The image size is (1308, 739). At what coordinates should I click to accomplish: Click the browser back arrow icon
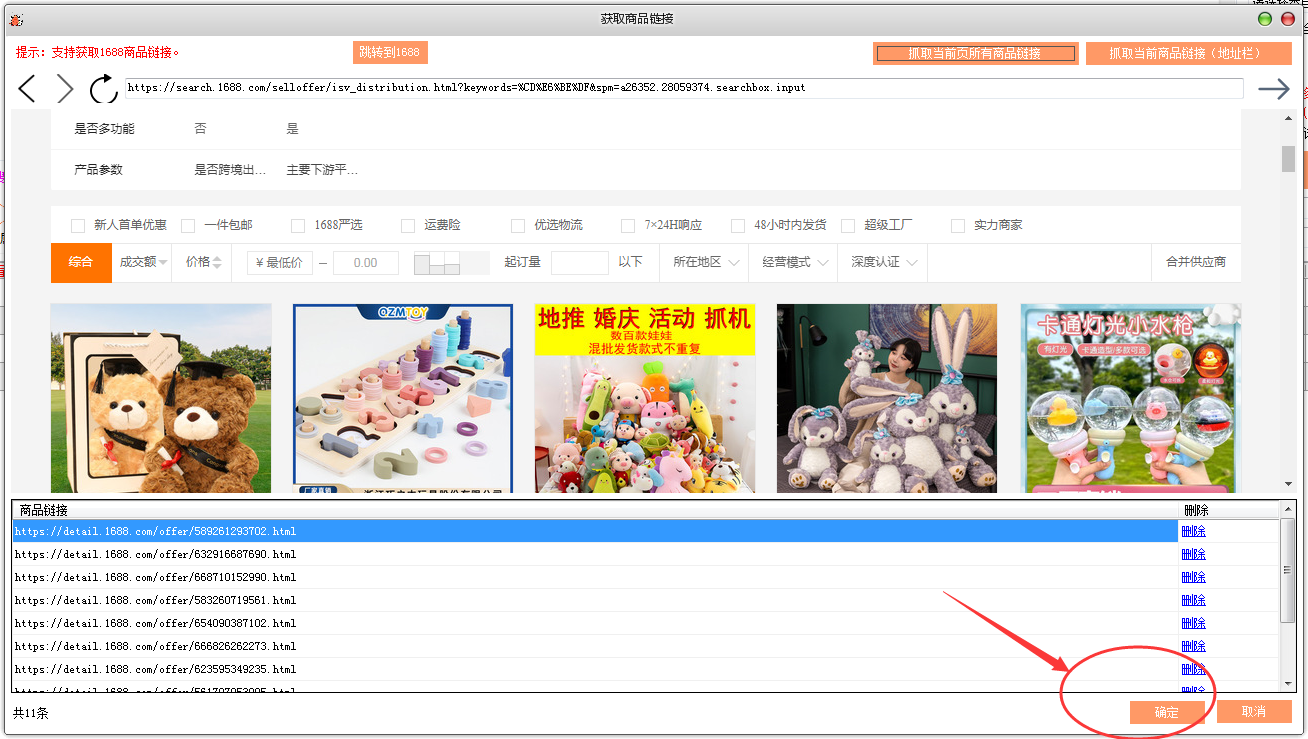[27, 89]
